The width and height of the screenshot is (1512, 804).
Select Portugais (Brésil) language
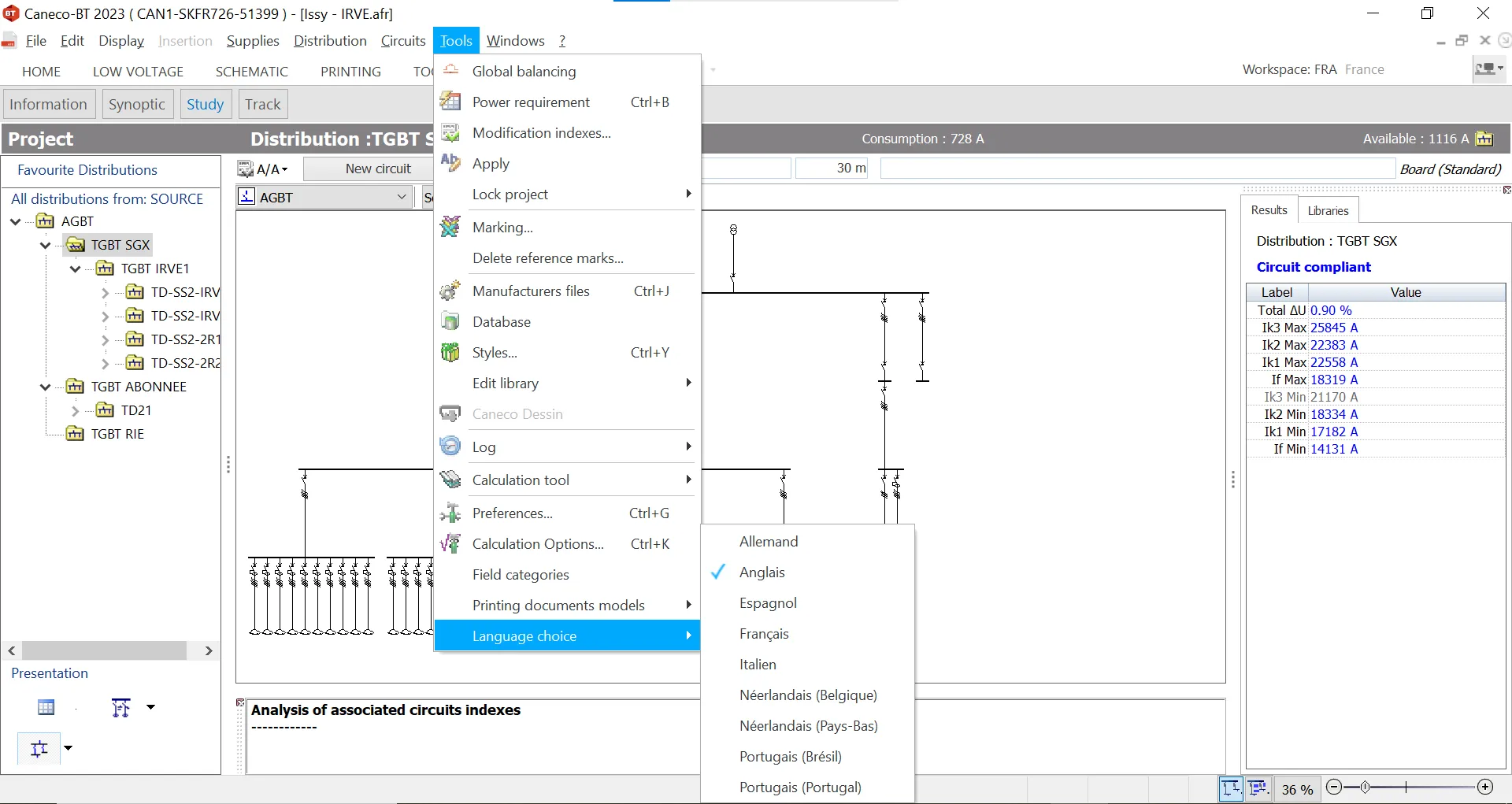pos(791,757)
